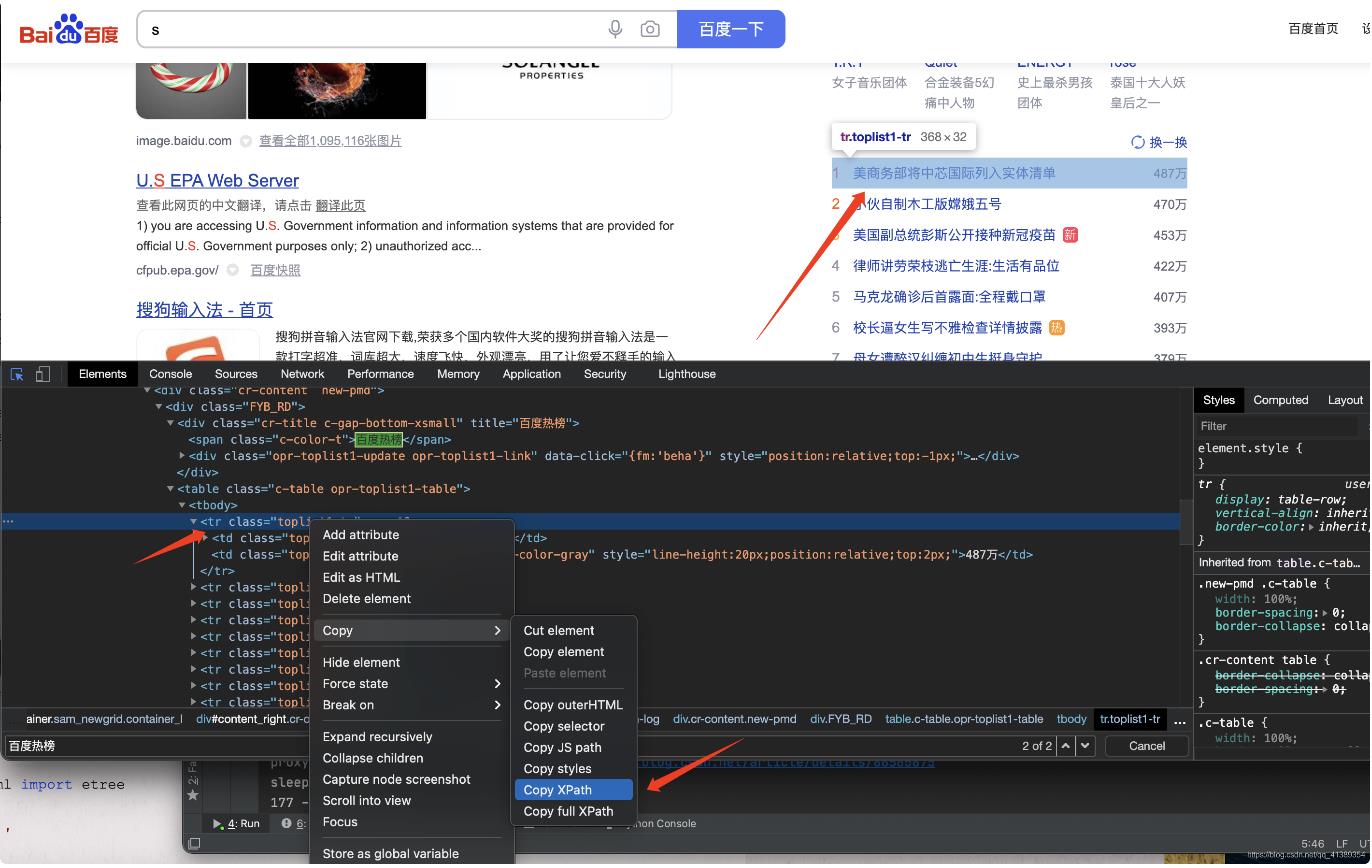Click the Cancel button in the DevTools search bar
Screen dimensions: 1372x868
point(1146,745)
